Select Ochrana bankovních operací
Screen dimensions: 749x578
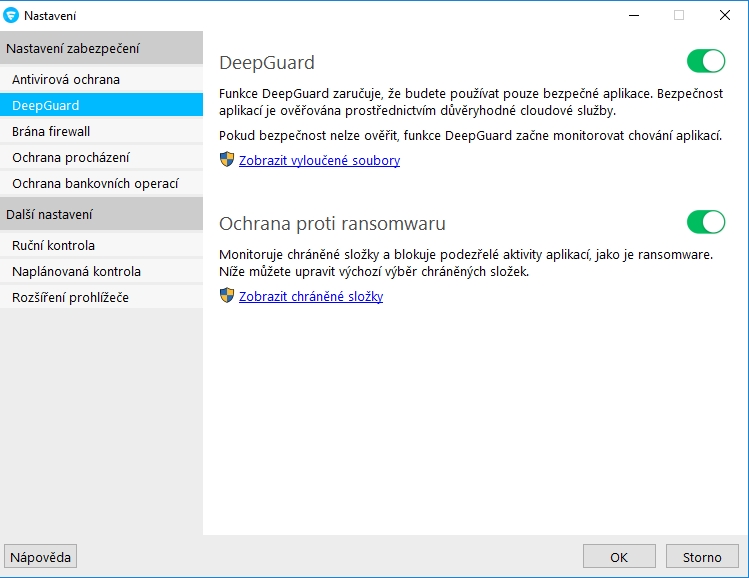[101, 183]
